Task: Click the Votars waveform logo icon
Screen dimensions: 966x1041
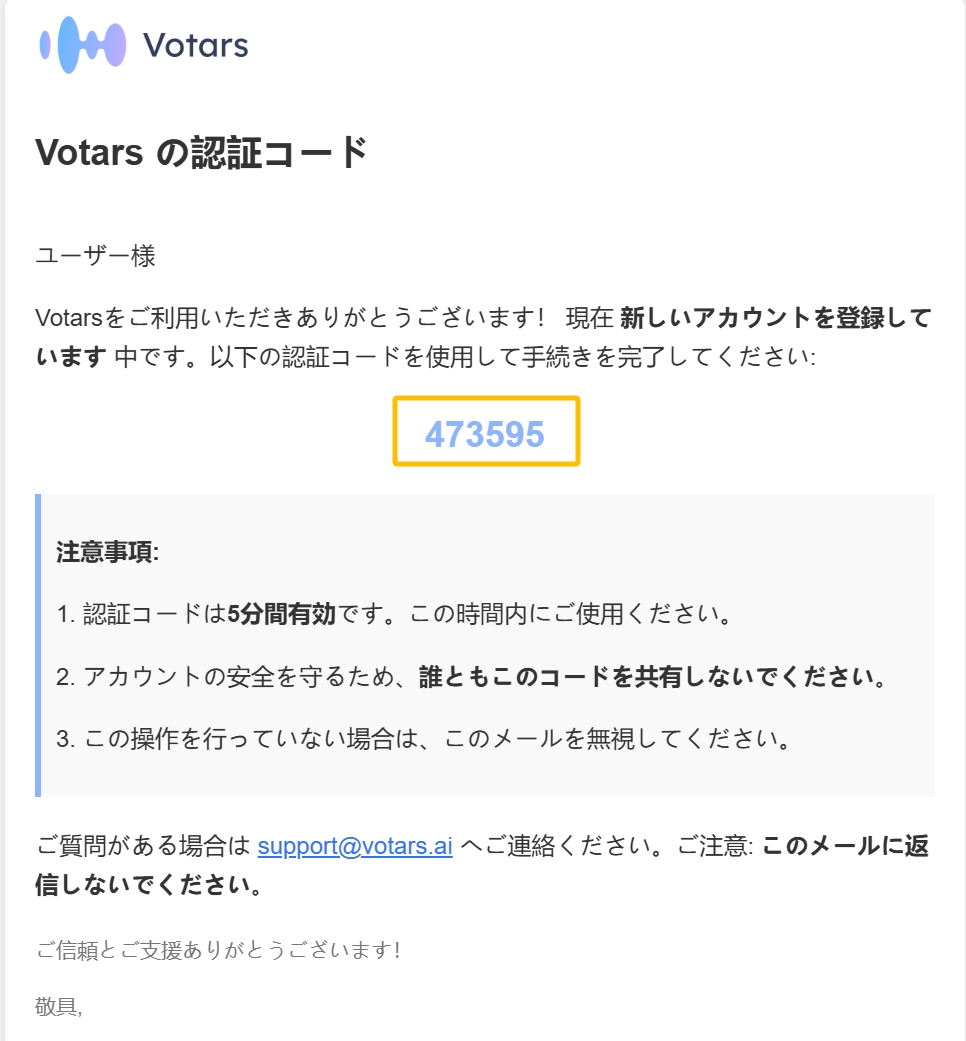Action: tap(82, 44)
